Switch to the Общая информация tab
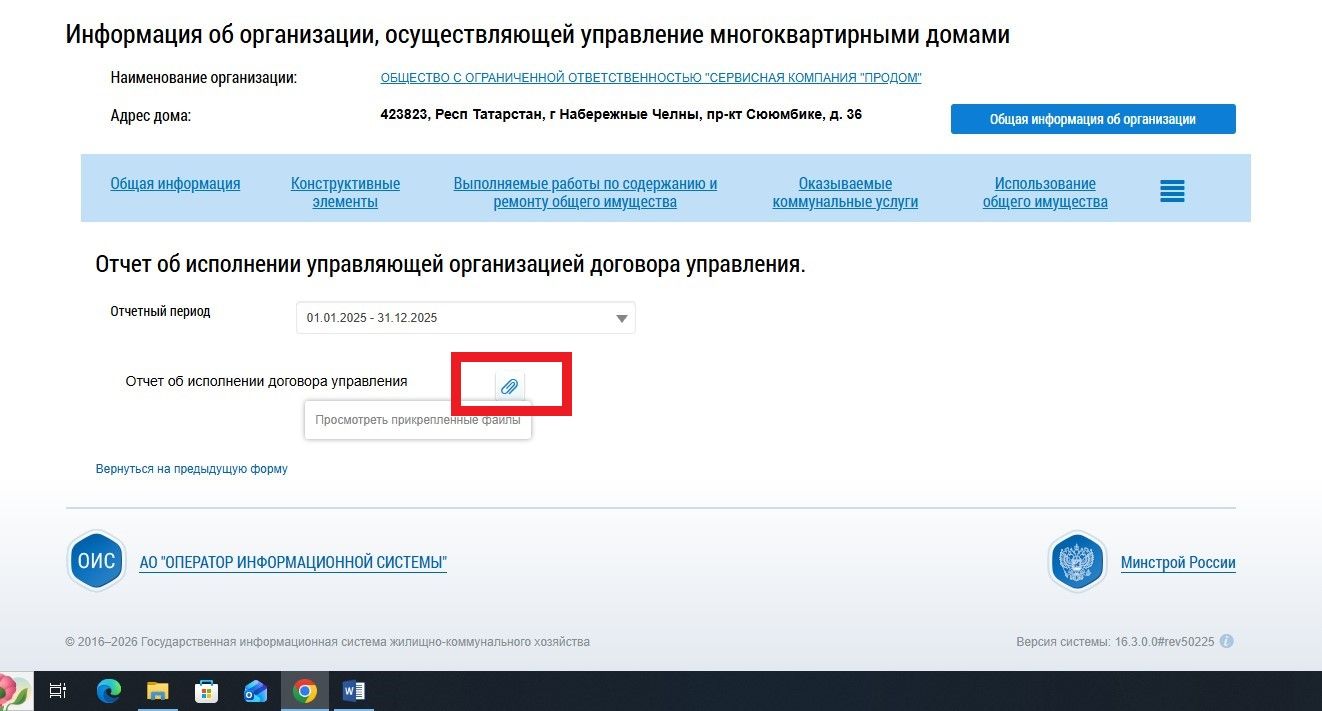 point(175,184)
